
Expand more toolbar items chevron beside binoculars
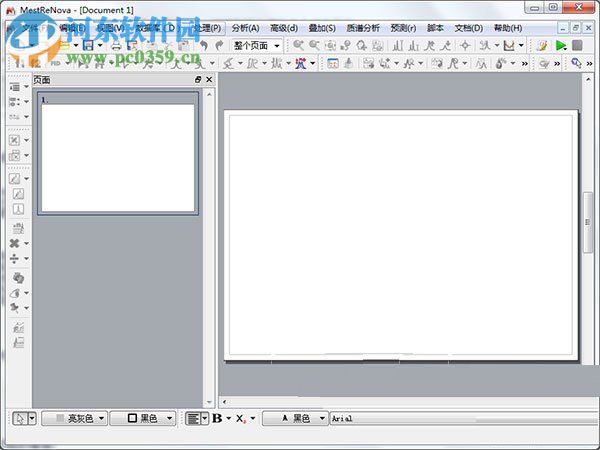click(x=590, y=63)
